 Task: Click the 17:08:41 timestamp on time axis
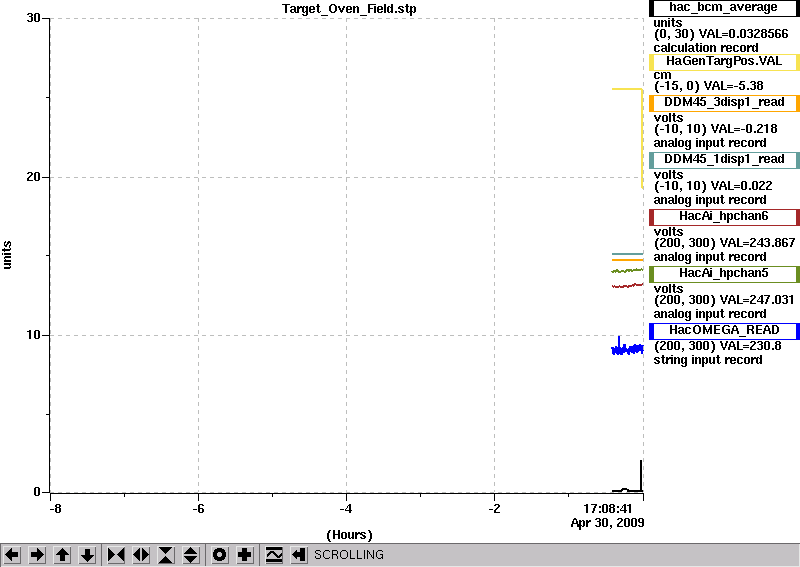608,509
